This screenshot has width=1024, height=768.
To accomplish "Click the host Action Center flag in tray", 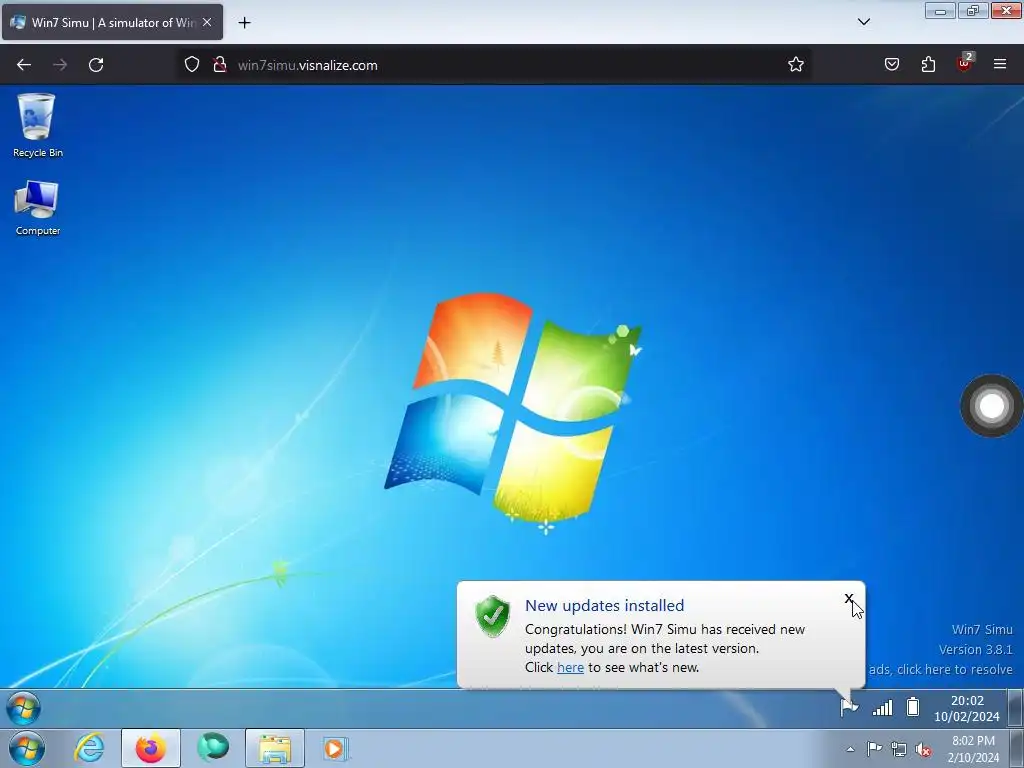I will 874,749.
